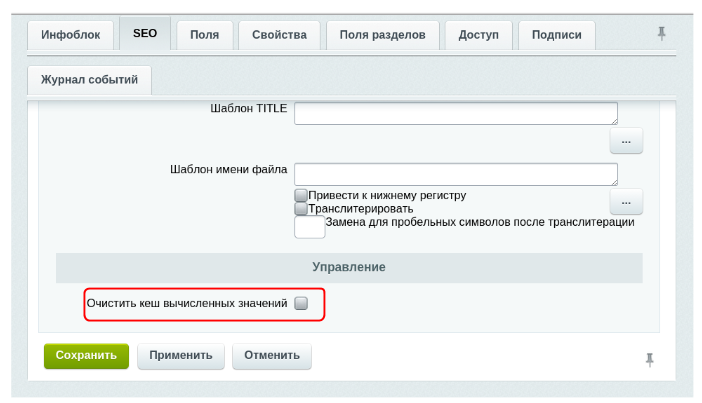Focus the Шаблон TITLE text field
Viewport: 702px width, 403px height.
[456, 113]
